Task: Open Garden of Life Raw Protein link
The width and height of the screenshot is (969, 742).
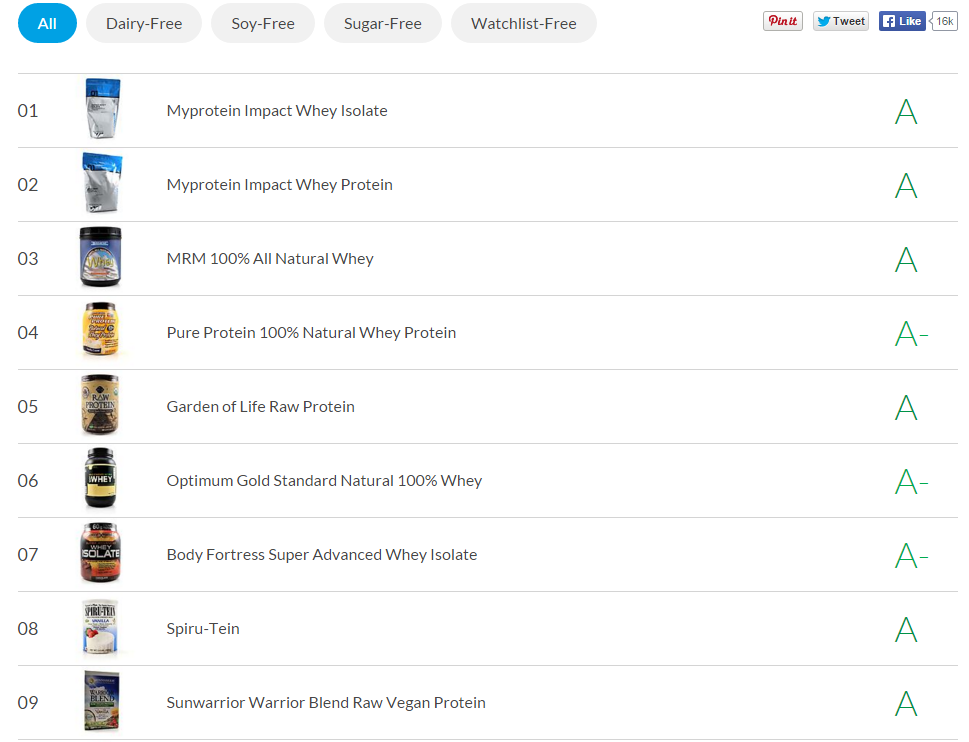Action: 260,407
